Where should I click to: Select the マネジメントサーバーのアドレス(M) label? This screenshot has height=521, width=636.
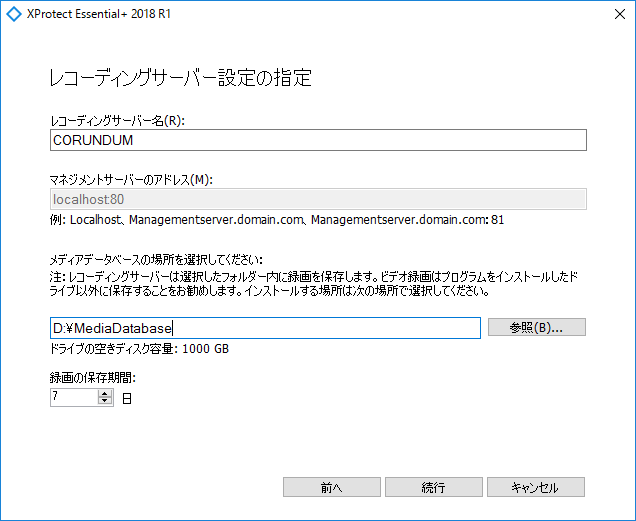tap(131, 179)
